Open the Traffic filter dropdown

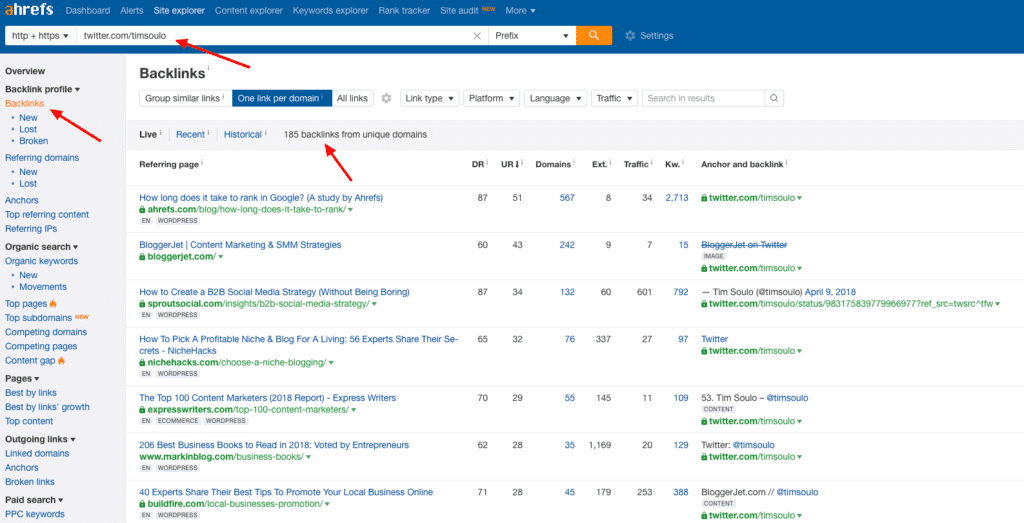point(615,99)
